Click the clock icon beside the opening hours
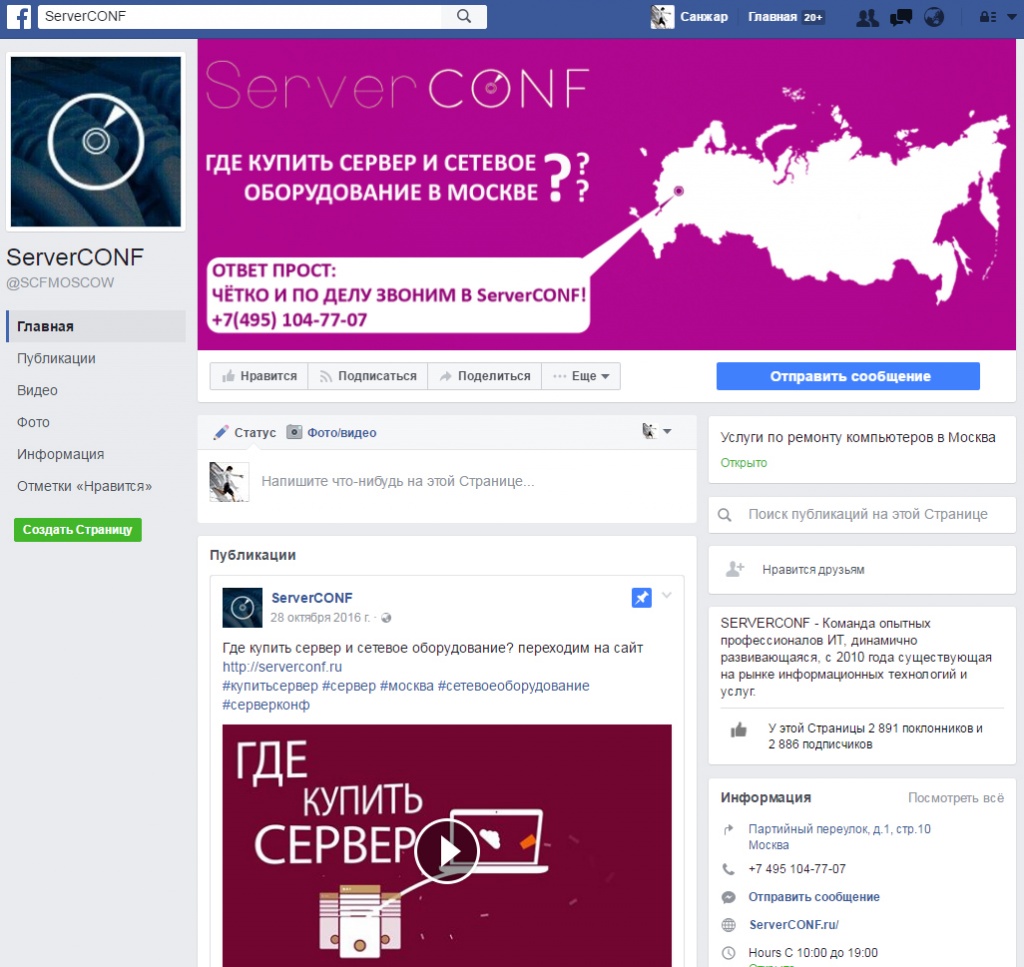The image size is (1024, 967). pos(728,953)
